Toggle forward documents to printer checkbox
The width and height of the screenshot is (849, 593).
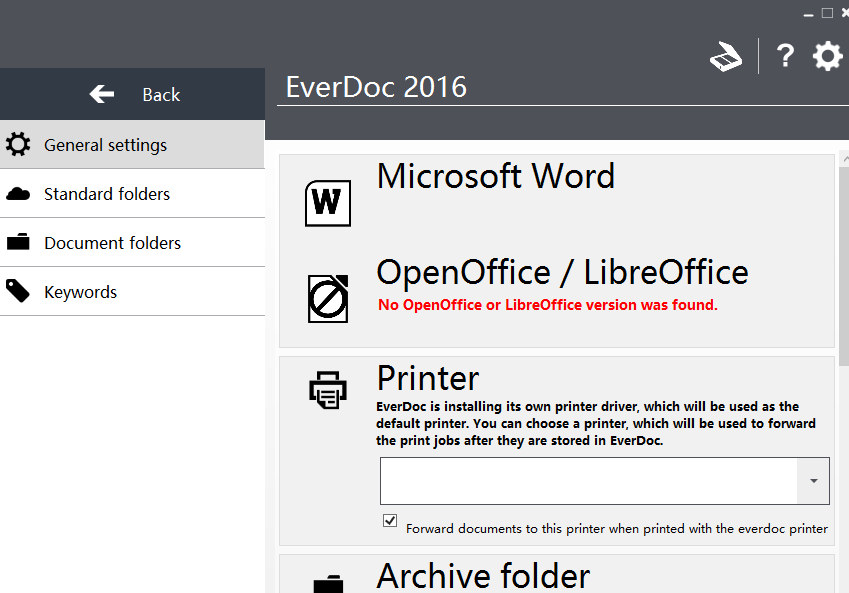[390, 521]
